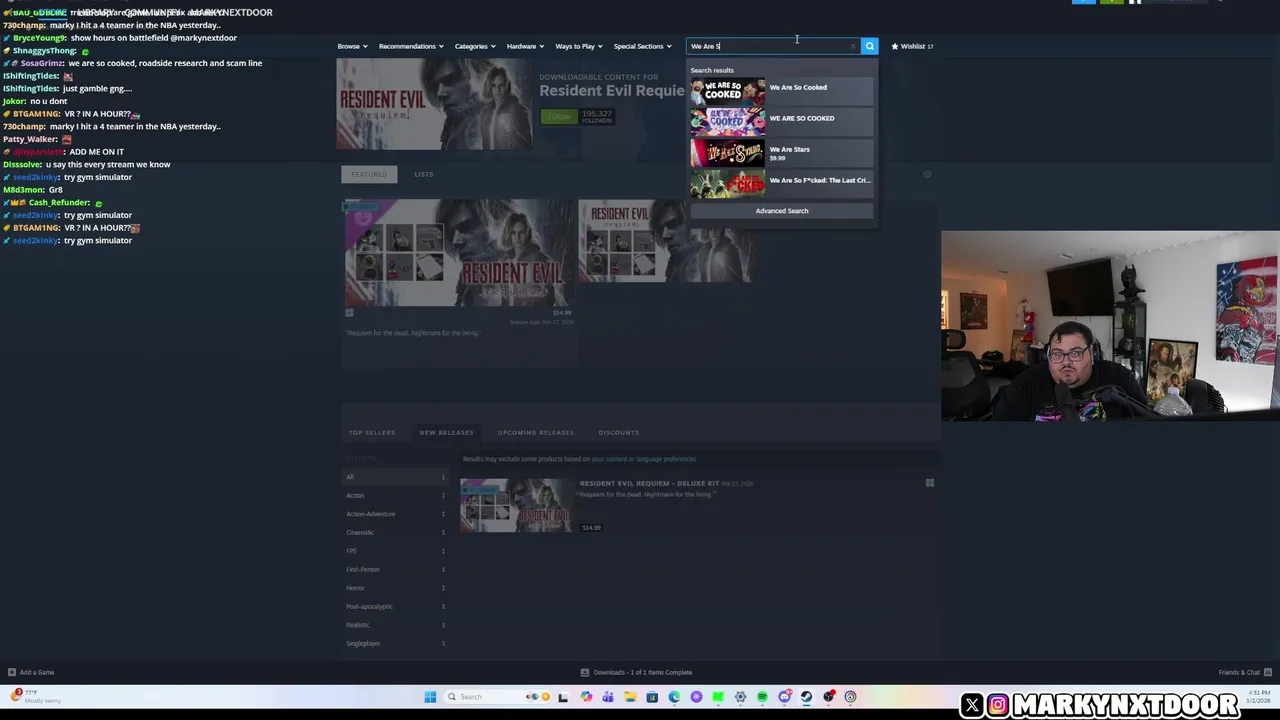Filter by the Action-Adventure tag
The width and height of the screenshot is (1280, 720).
point(395,514)
